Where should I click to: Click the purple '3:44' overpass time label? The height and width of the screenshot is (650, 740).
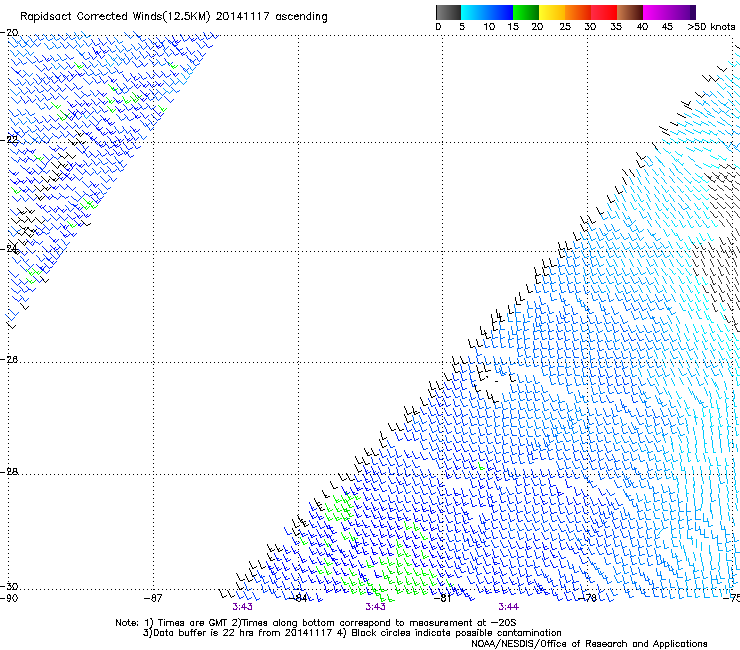coord(508,607)
